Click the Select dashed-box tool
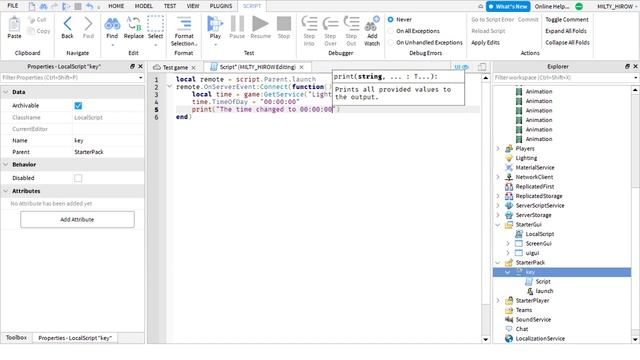This screenshot has width=640, height=360. point(155,24)
